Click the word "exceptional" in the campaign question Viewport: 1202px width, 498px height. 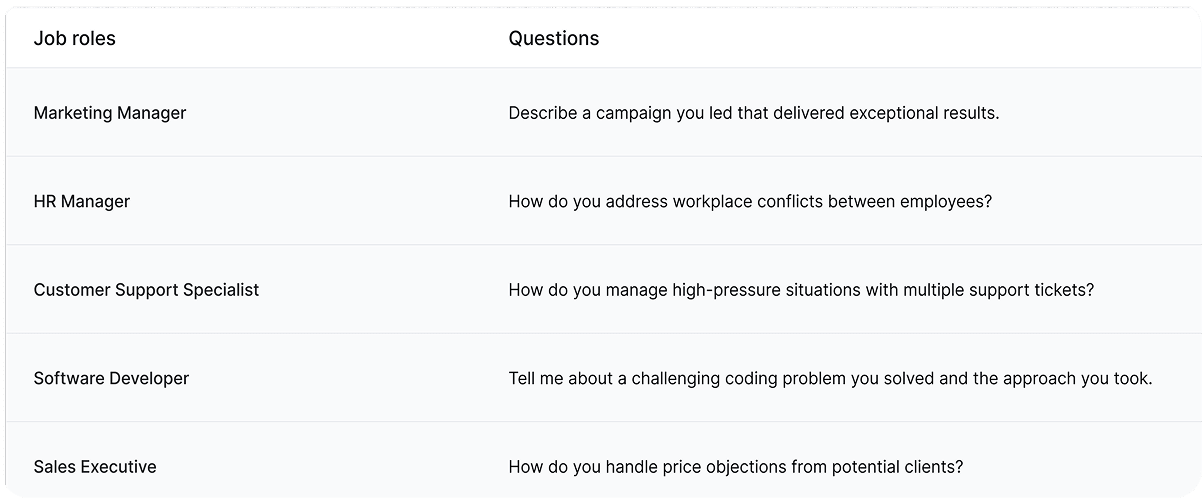point(894,113)
